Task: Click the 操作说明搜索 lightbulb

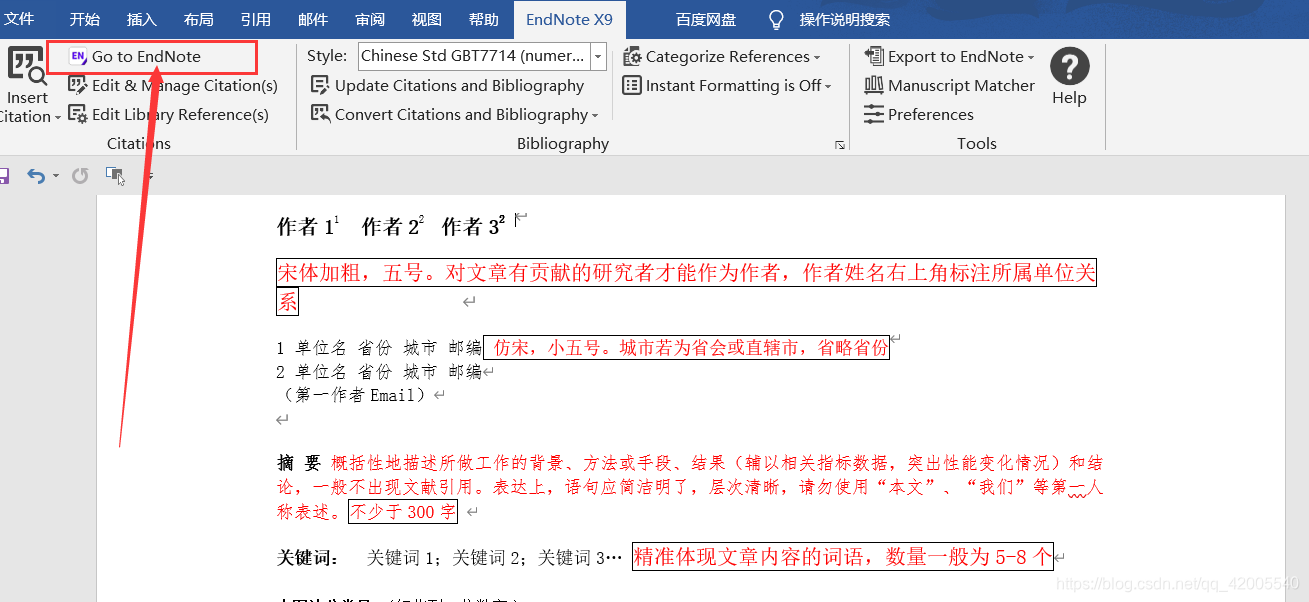Action: (775, 19)
